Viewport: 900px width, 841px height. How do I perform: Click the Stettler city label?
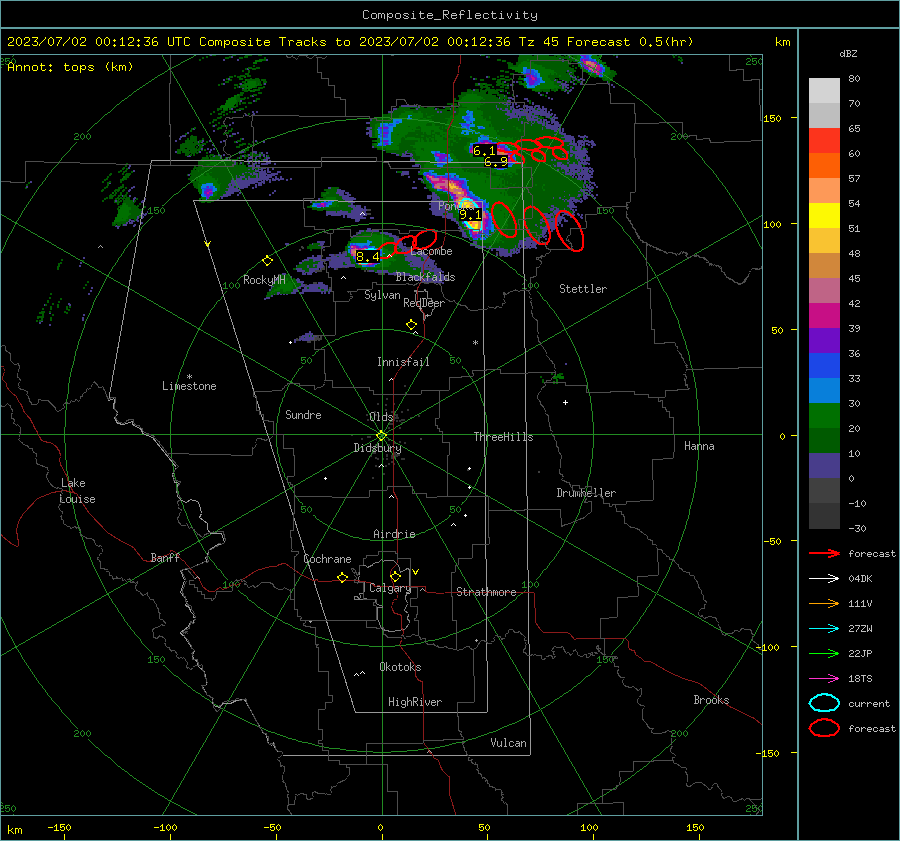(x=583, y=289)
